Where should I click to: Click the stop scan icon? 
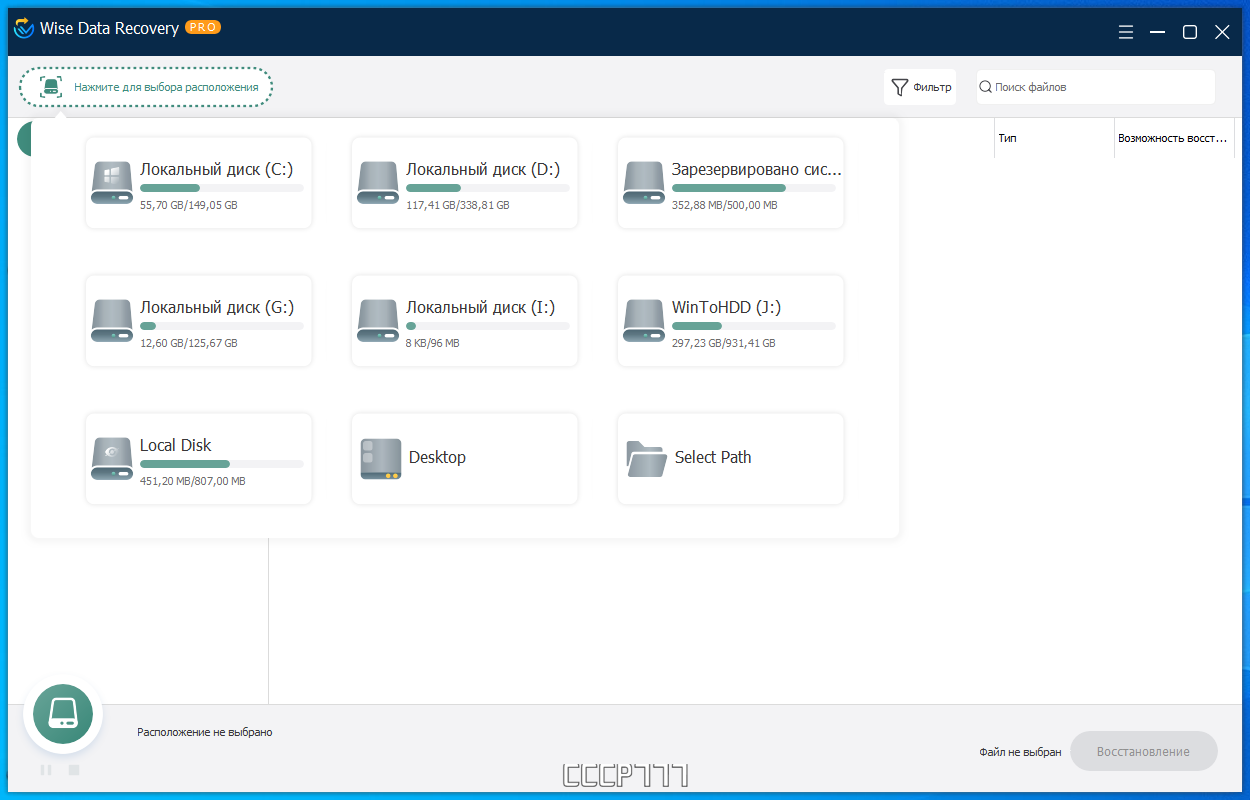click(74, 770)
